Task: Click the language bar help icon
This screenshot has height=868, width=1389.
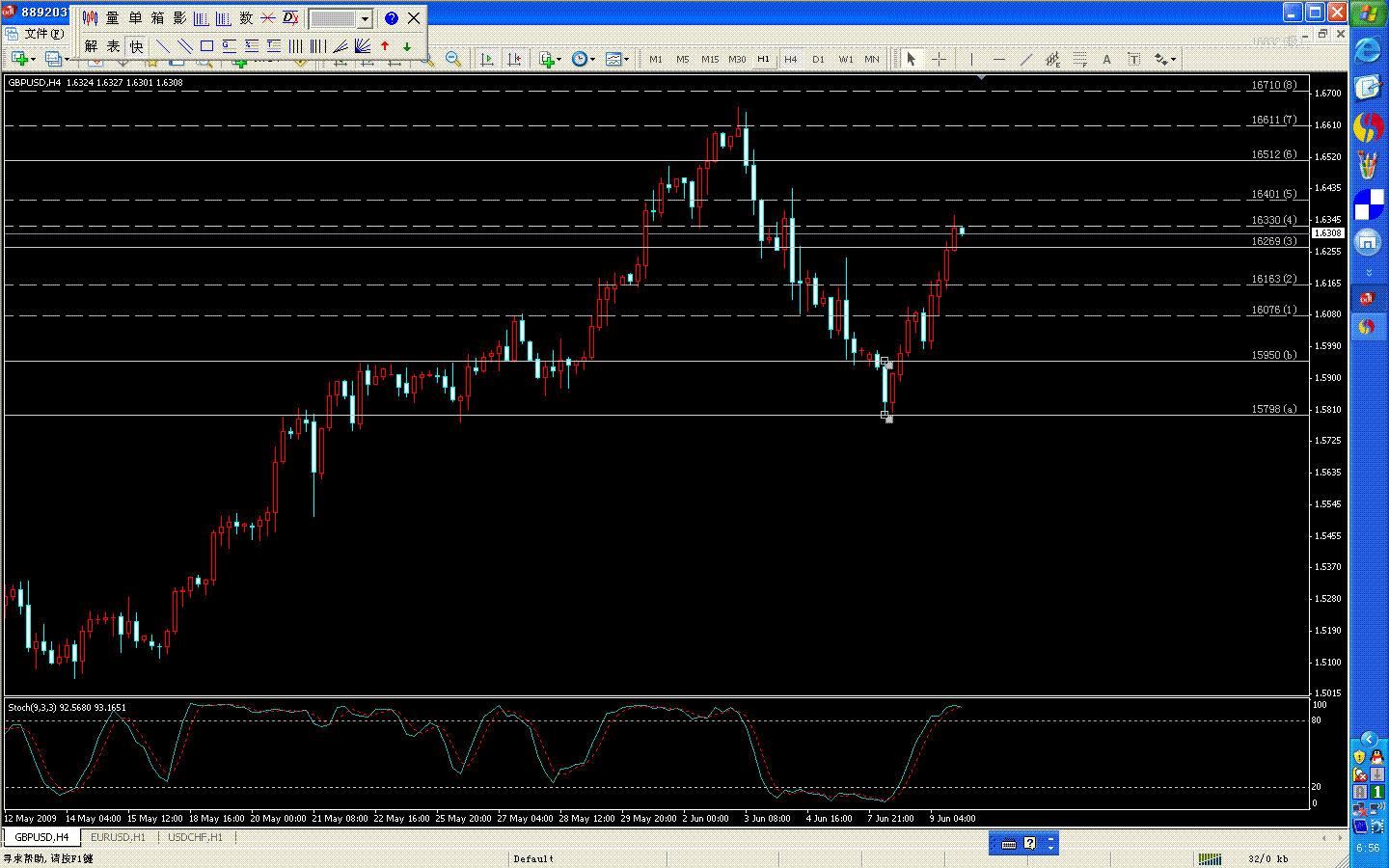Action: 1030,844
